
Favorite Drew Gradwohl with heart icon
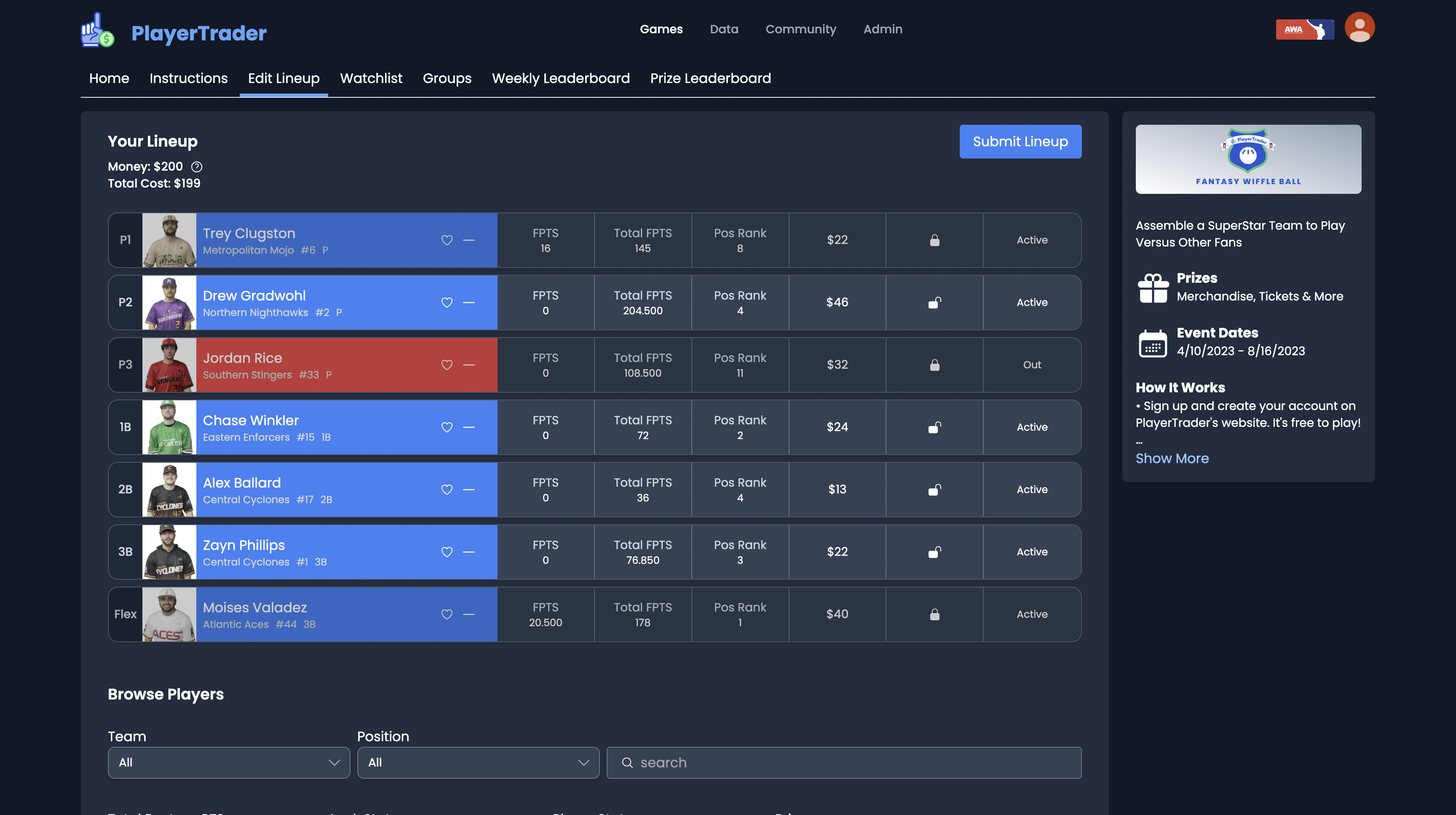pyautogui.click(x=447, y=303)
